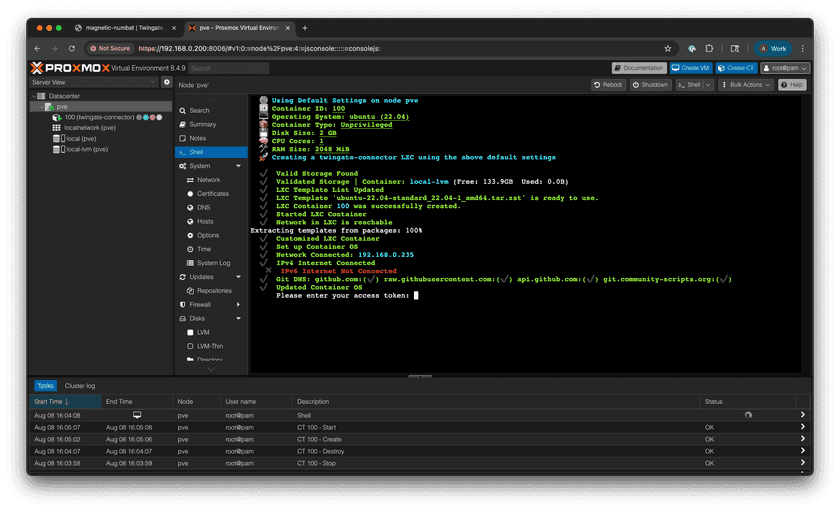This screenshot has width=840, height=511.
Task: Type in the access token prompt
Action: (x=416, y=296)
